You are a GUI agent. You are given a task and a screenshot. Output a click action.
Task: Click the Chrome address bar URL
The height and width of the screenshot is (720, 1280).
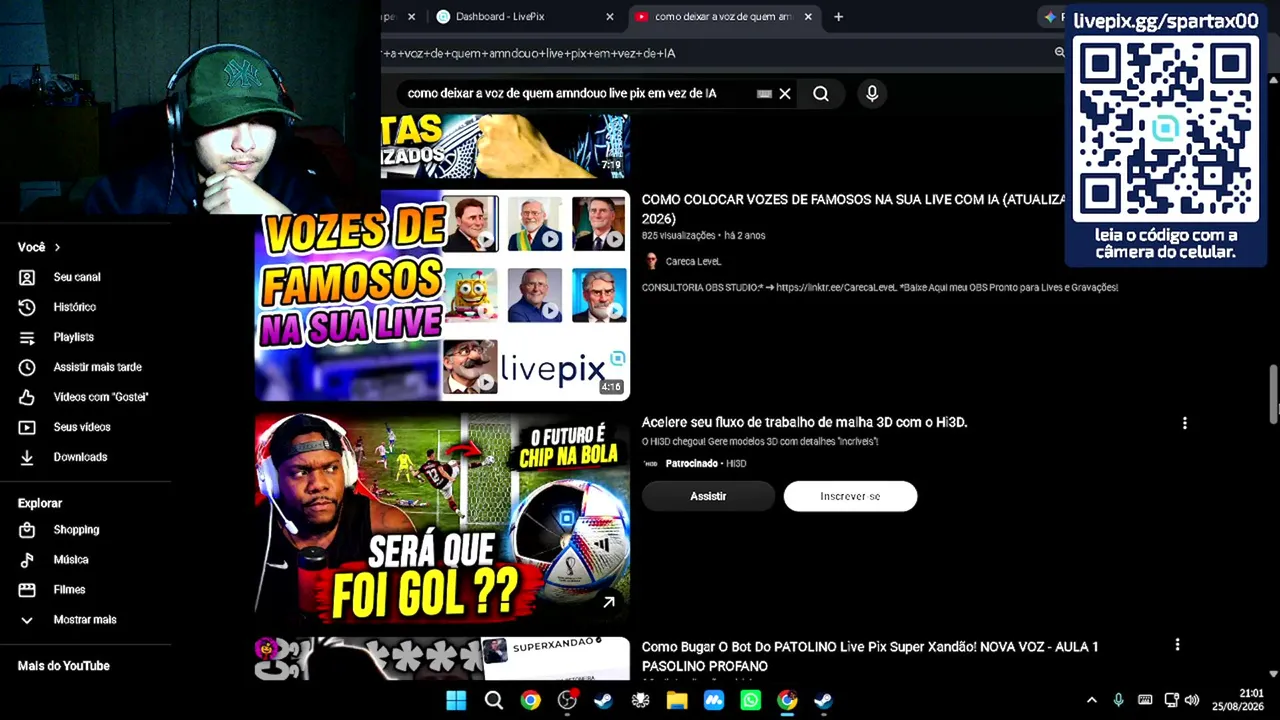[x=530, y=53]
